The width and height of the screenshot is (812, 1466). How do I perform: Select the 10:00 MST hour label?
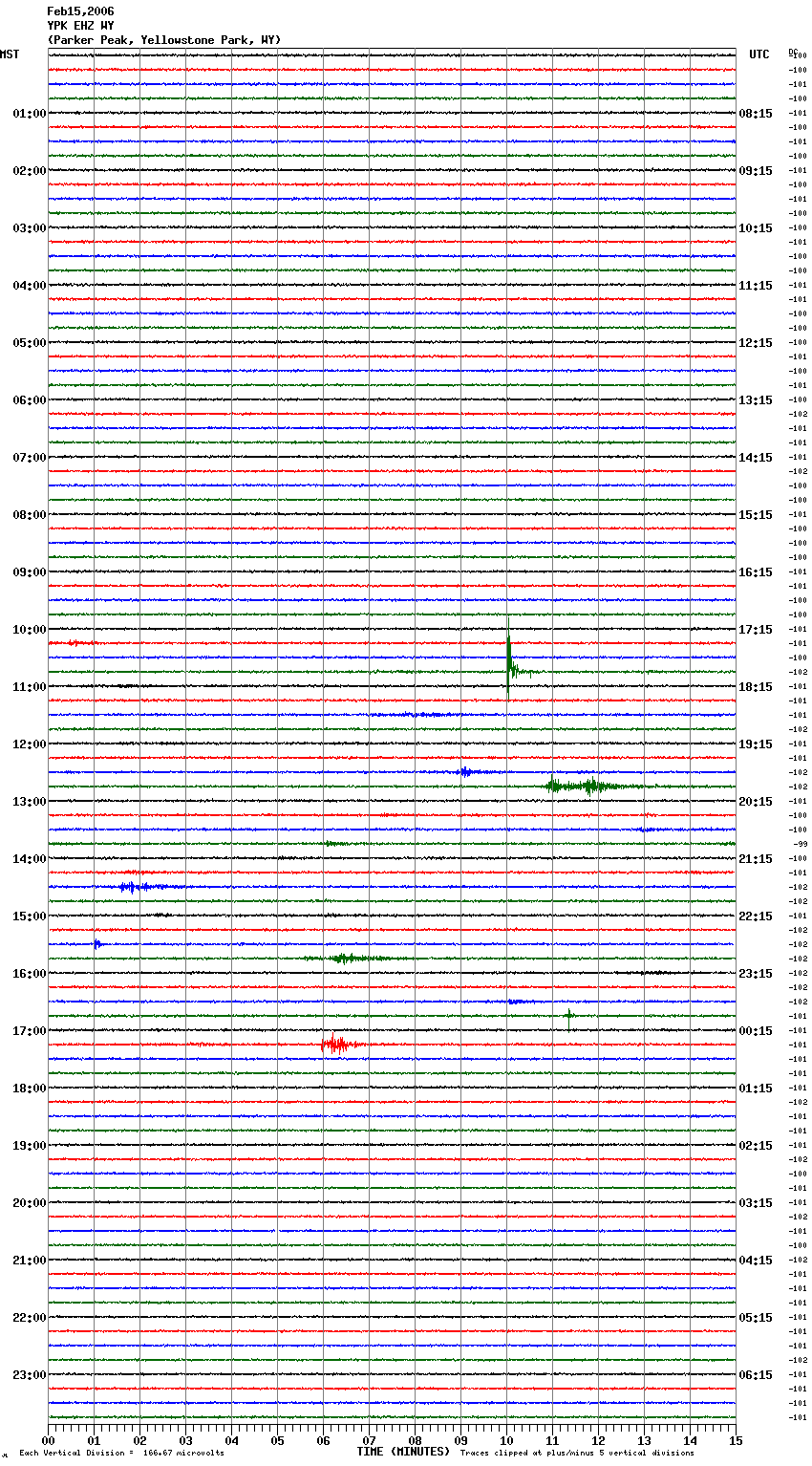coord(30,630)
